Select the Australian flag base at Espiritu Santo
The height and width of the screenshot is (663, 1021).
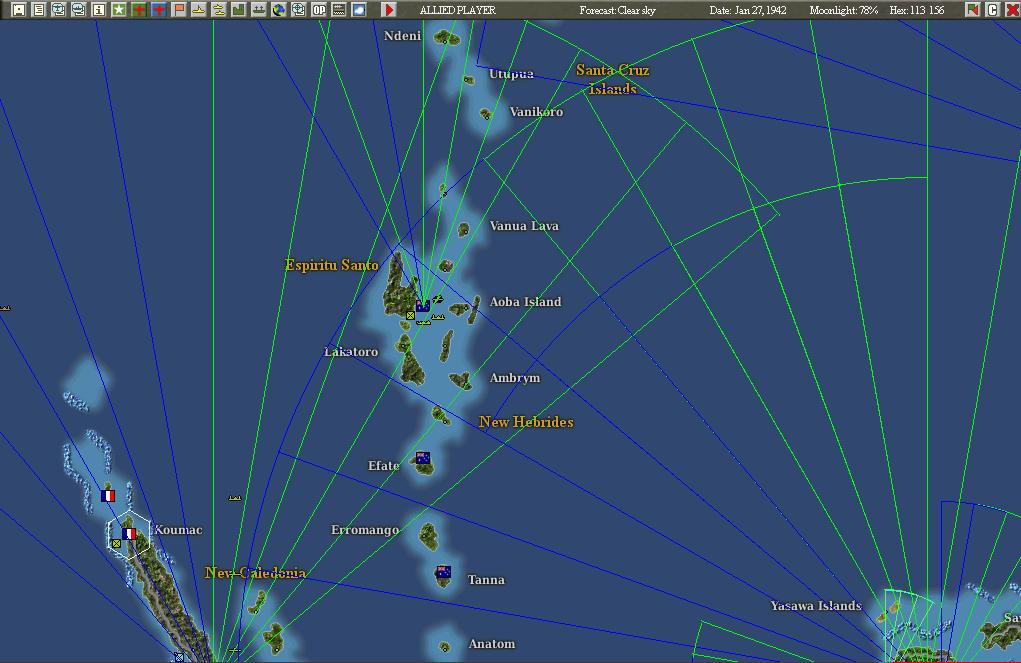423,305
